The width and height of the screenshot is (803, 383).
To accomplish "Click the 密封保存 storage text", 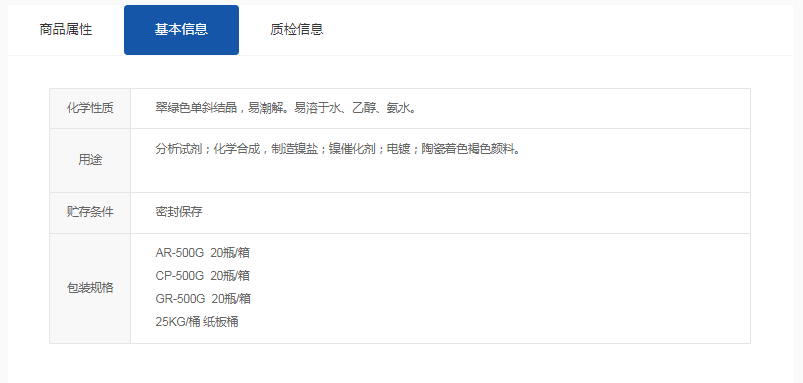I will [179, 212].
